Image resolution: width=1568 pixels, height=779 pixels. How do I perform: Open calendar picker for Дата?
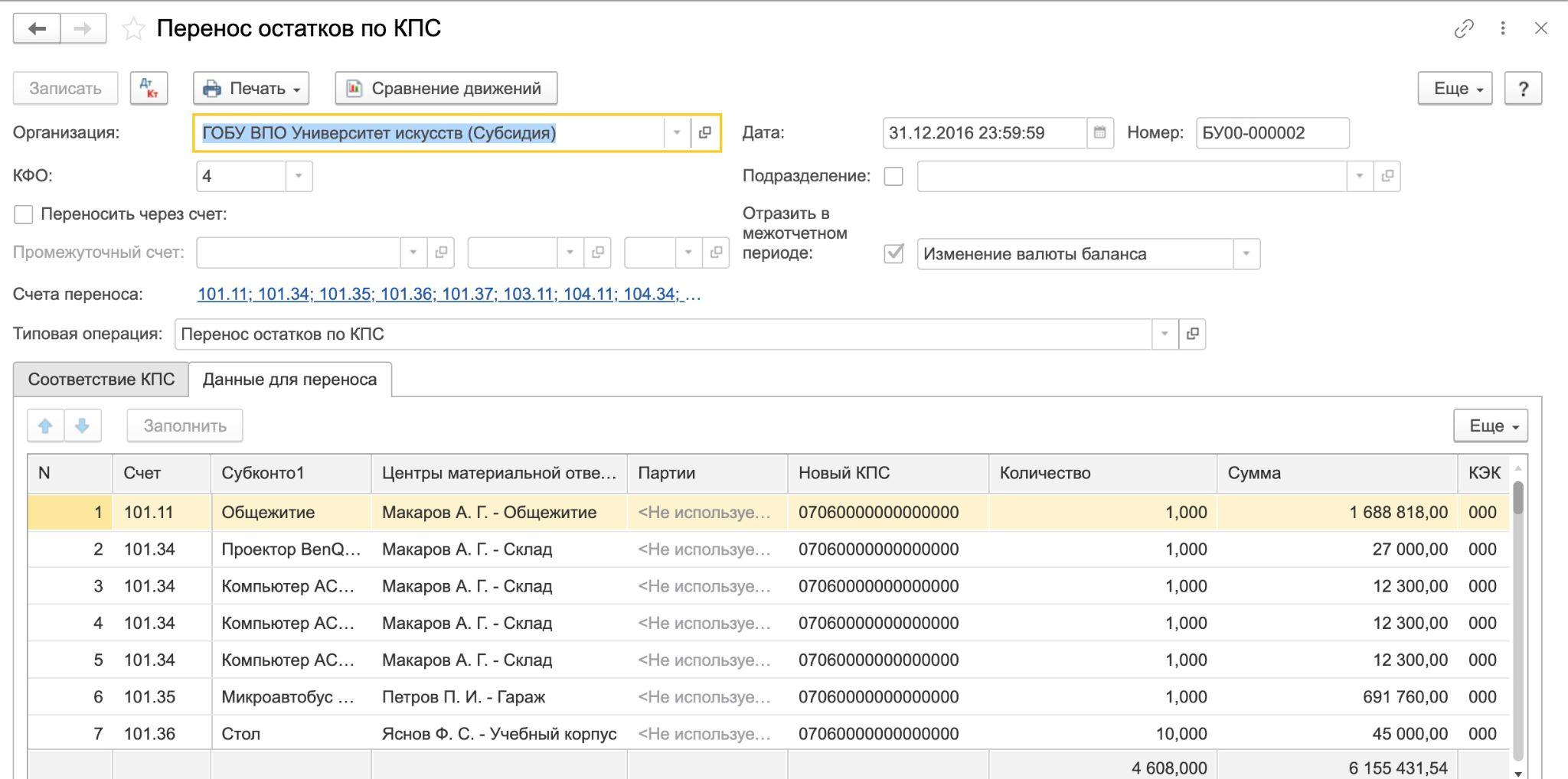(1099, 132)
